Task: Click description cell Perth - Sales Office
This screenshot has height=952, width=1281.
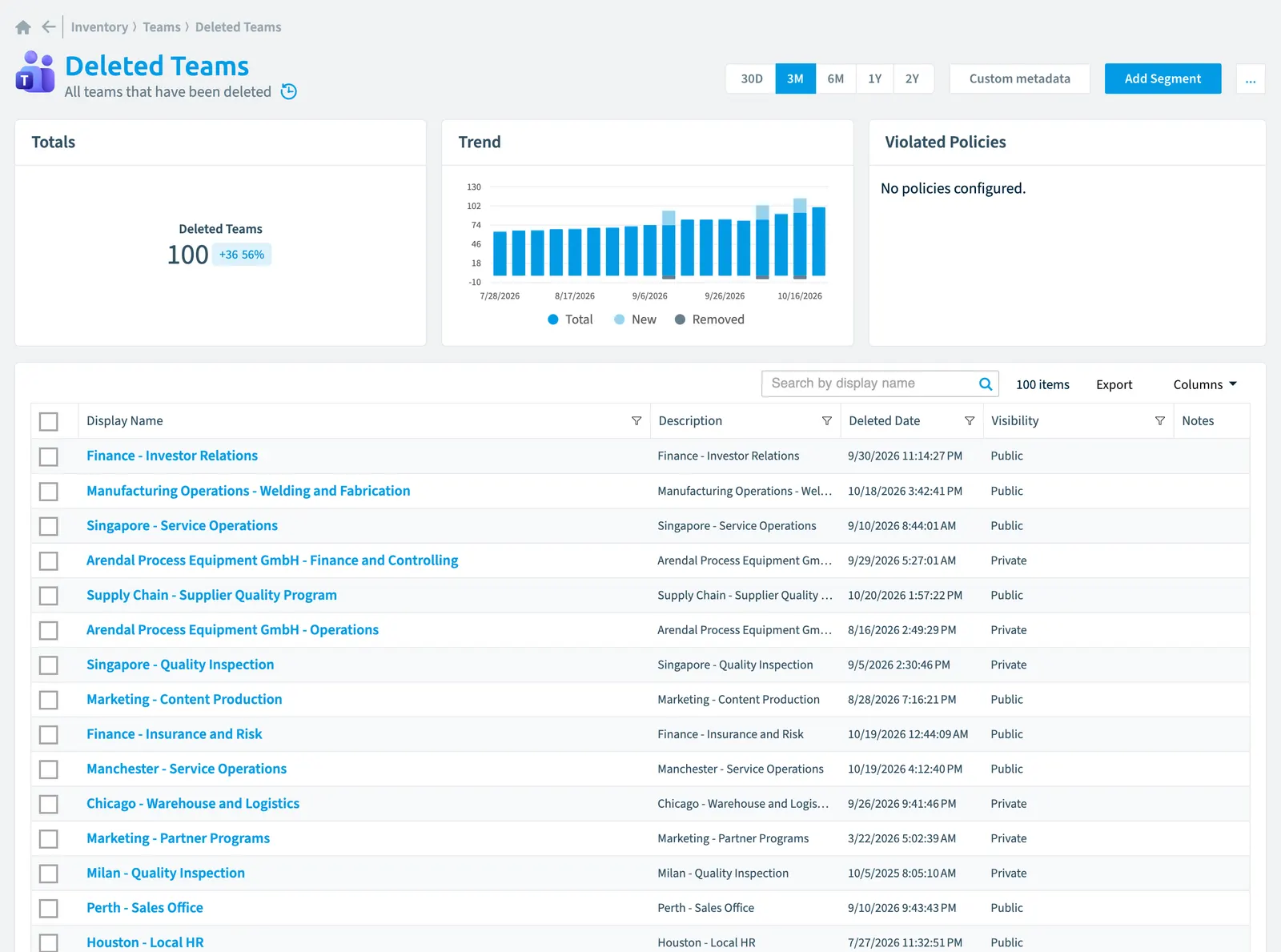Action: coord(705,908)
